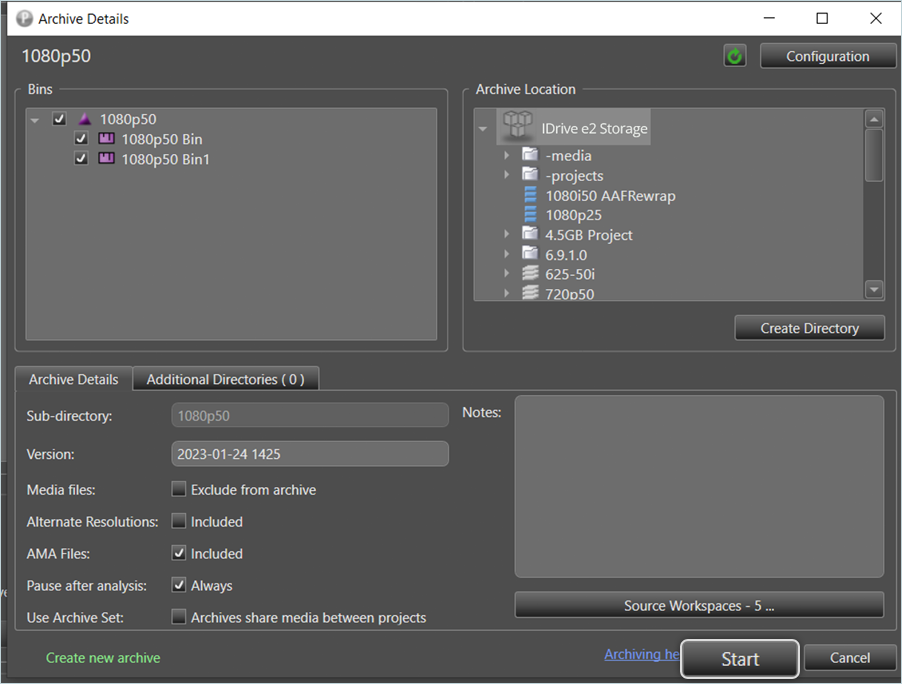Click the 6.9.1.0 folder icon

pyautogui.click(x=530, y=253)
